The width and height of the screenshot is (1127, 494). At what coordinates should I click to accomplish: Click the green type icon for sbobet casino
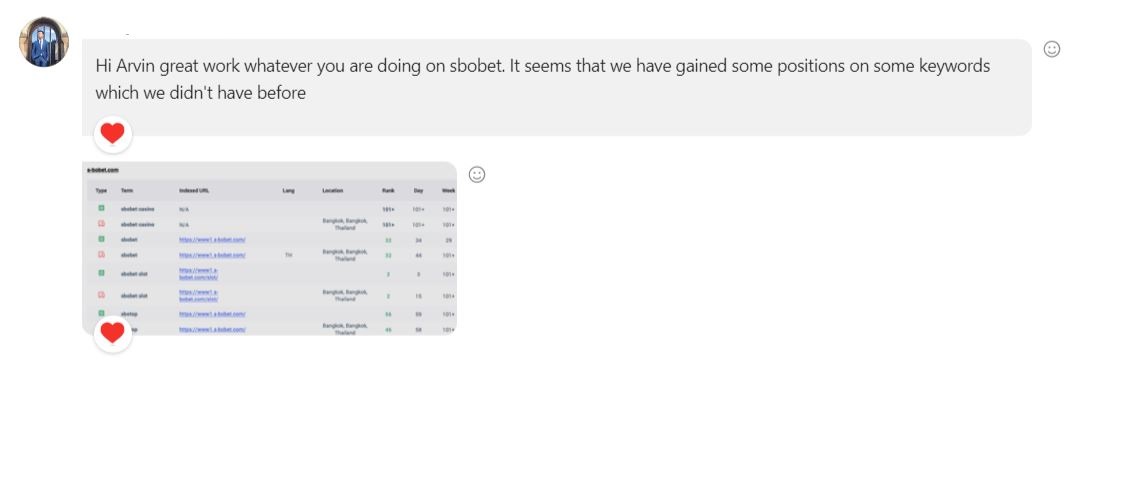click(x=101, y=209)
